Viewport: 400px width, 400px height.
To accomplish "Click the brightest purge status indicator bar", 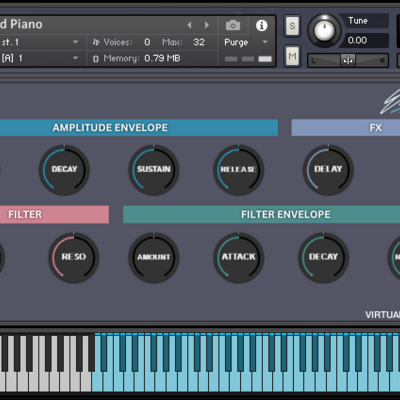I will 265,59.
